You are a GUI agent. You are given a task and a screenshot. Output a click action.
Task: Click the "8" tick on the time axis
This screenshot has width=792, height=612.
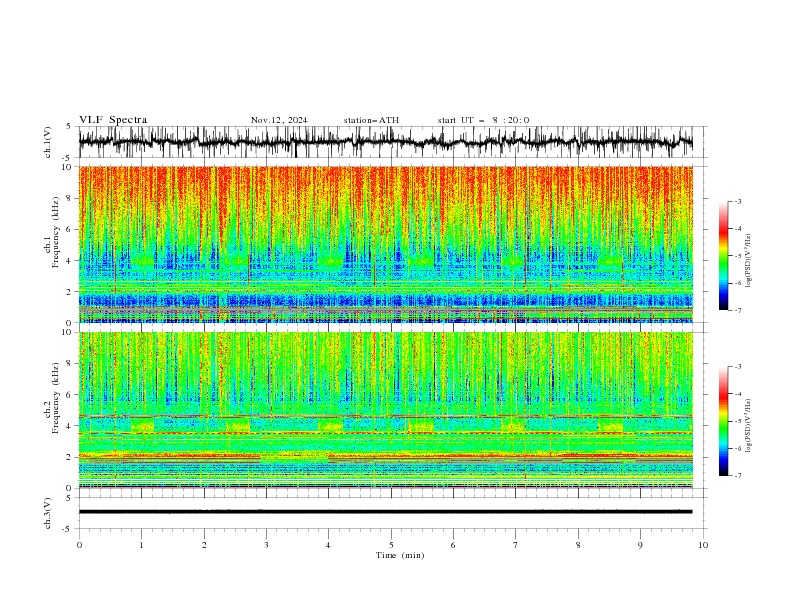click(x=578, y=545)
